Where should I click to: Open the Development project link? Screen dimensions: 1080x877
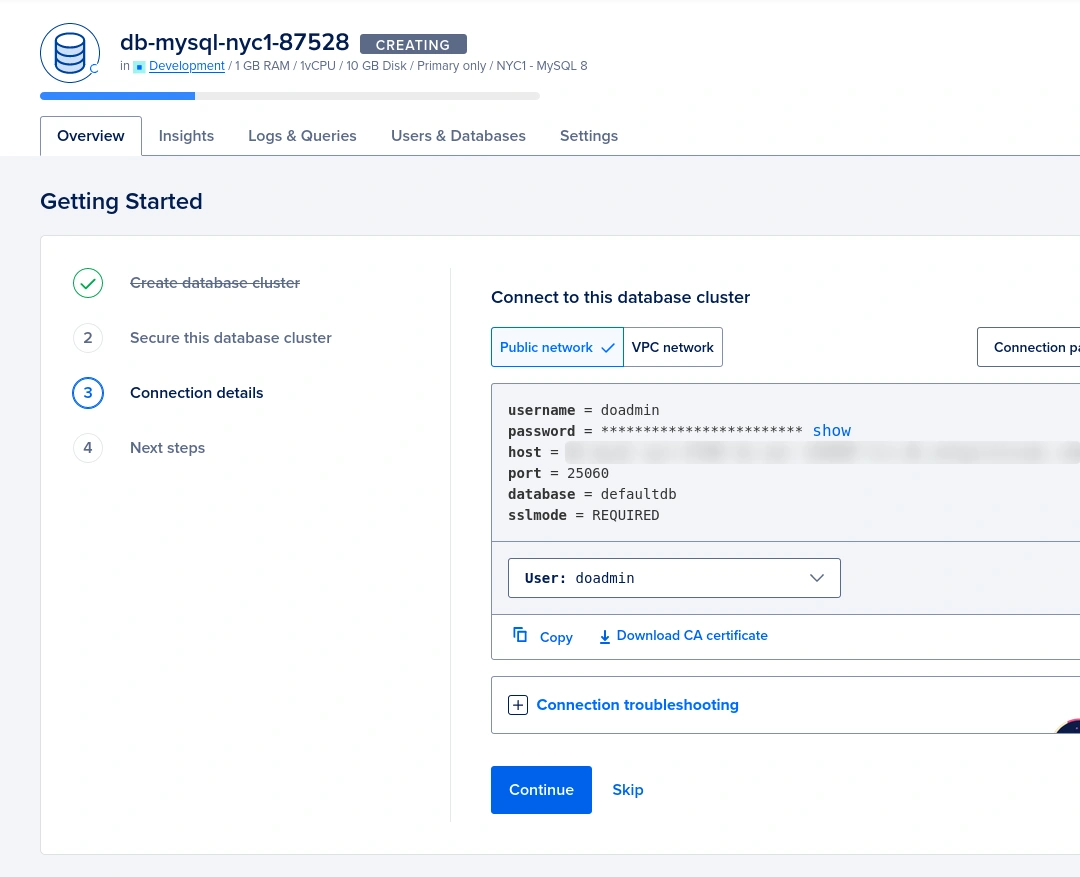tap(187, 66)
